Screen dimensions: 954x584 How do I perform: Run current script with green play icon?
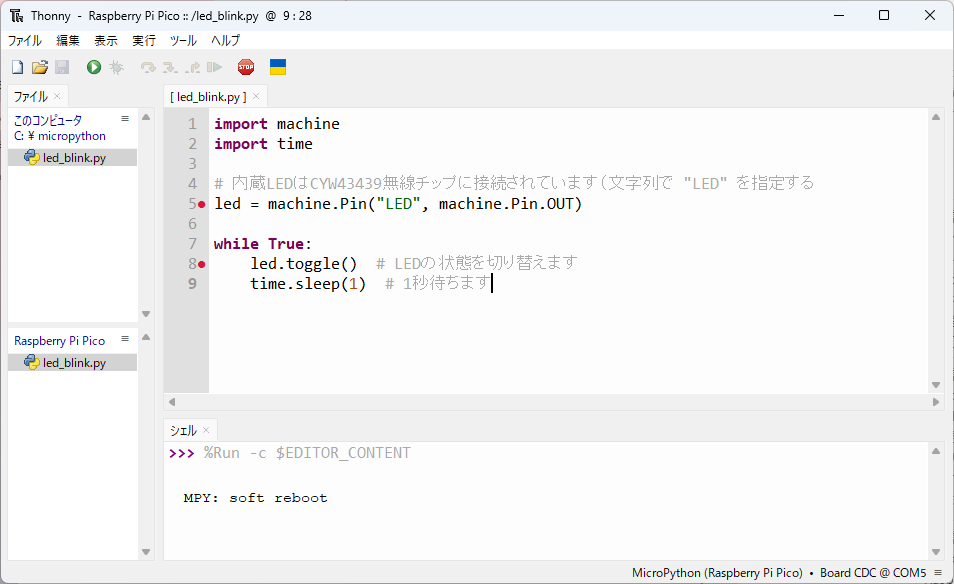click(x=94, y=67)
